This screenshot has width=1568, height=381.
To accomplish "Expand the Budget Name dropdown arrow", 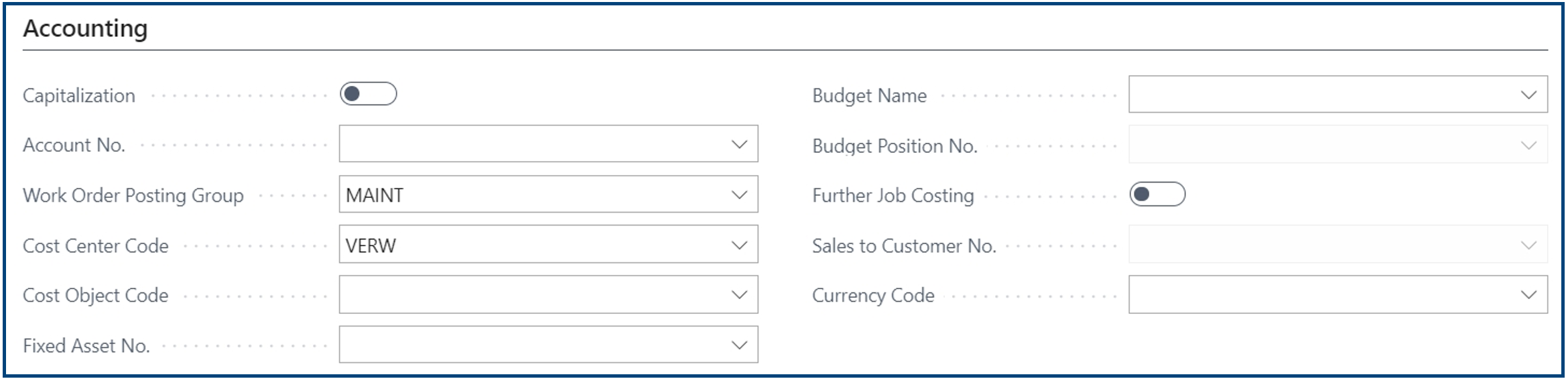I will (x=1528, y=95).
